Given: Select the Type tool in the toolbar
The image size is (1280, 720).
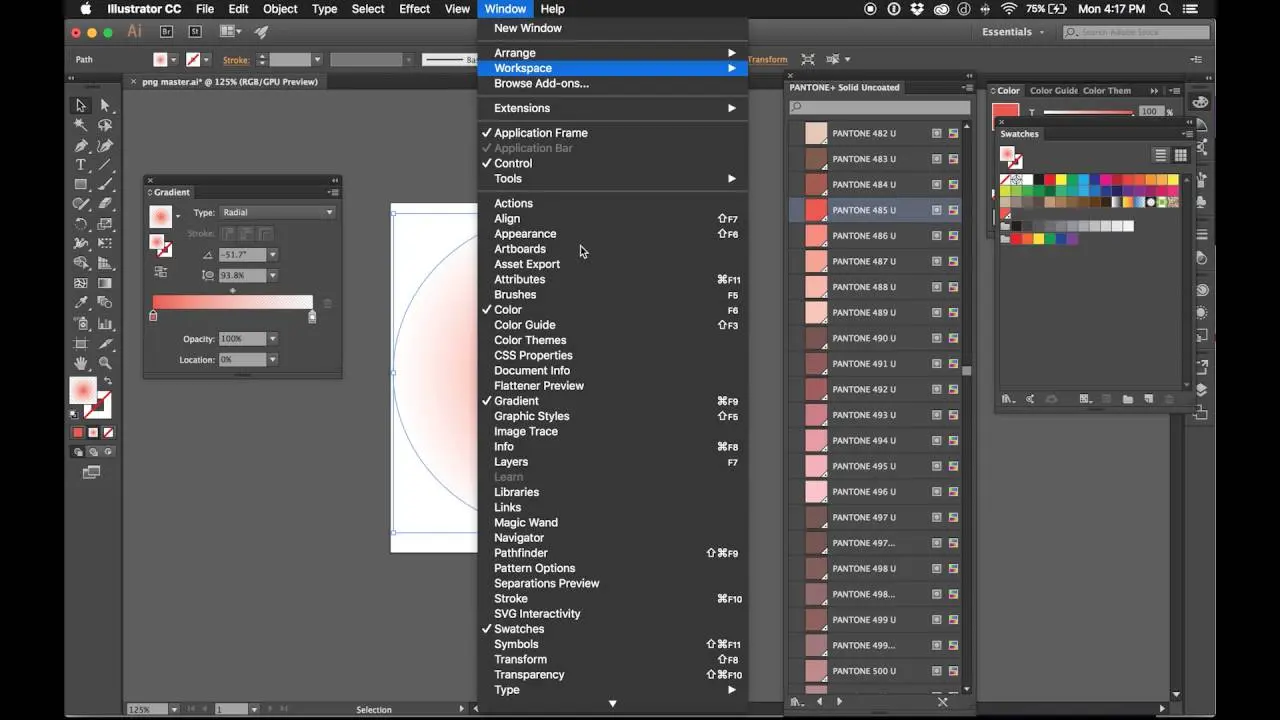Looking at the screenshot, I should [81, 165].
